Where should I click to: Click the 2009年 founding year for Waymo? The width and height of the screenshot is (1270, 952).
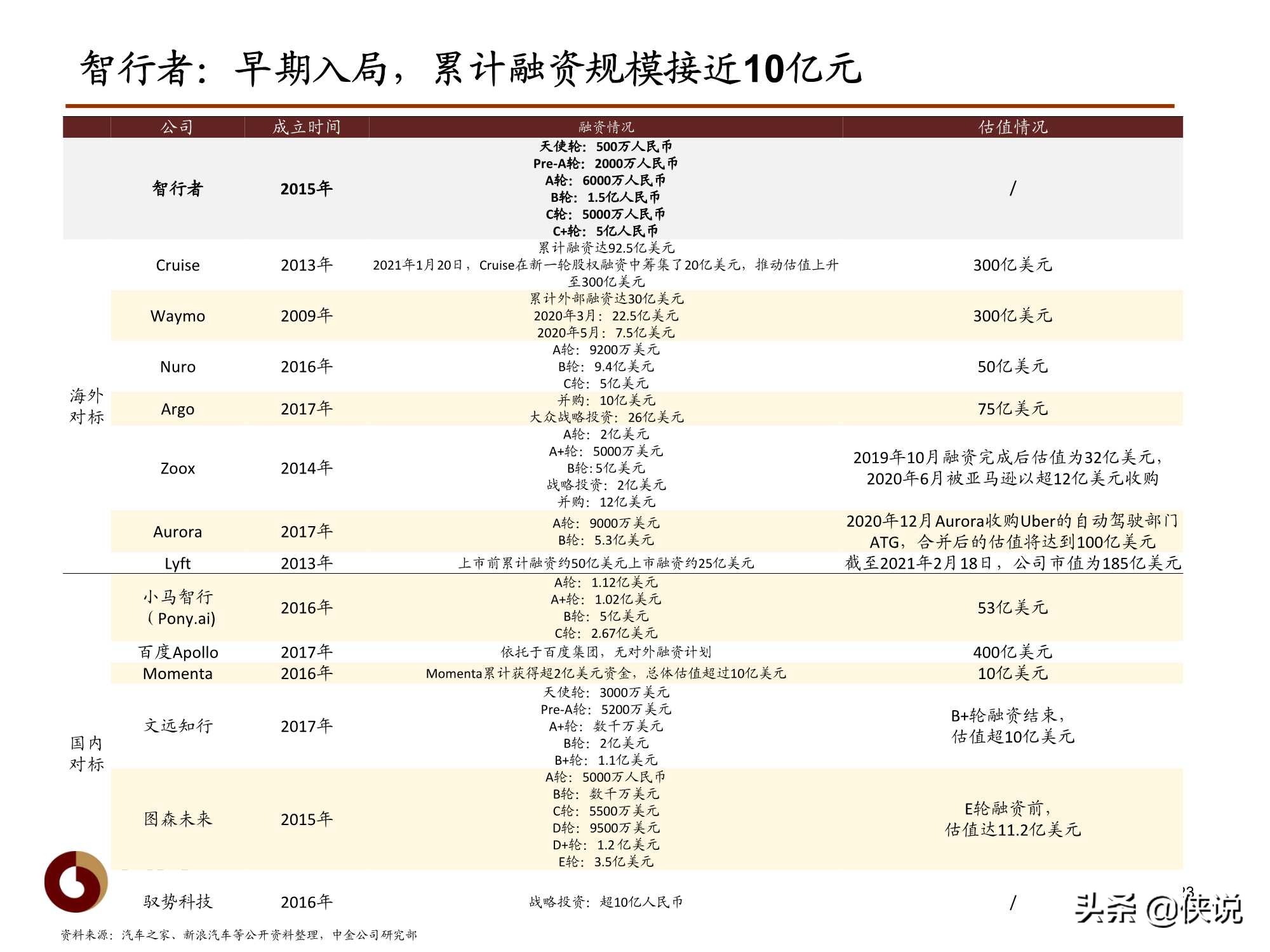307,316
